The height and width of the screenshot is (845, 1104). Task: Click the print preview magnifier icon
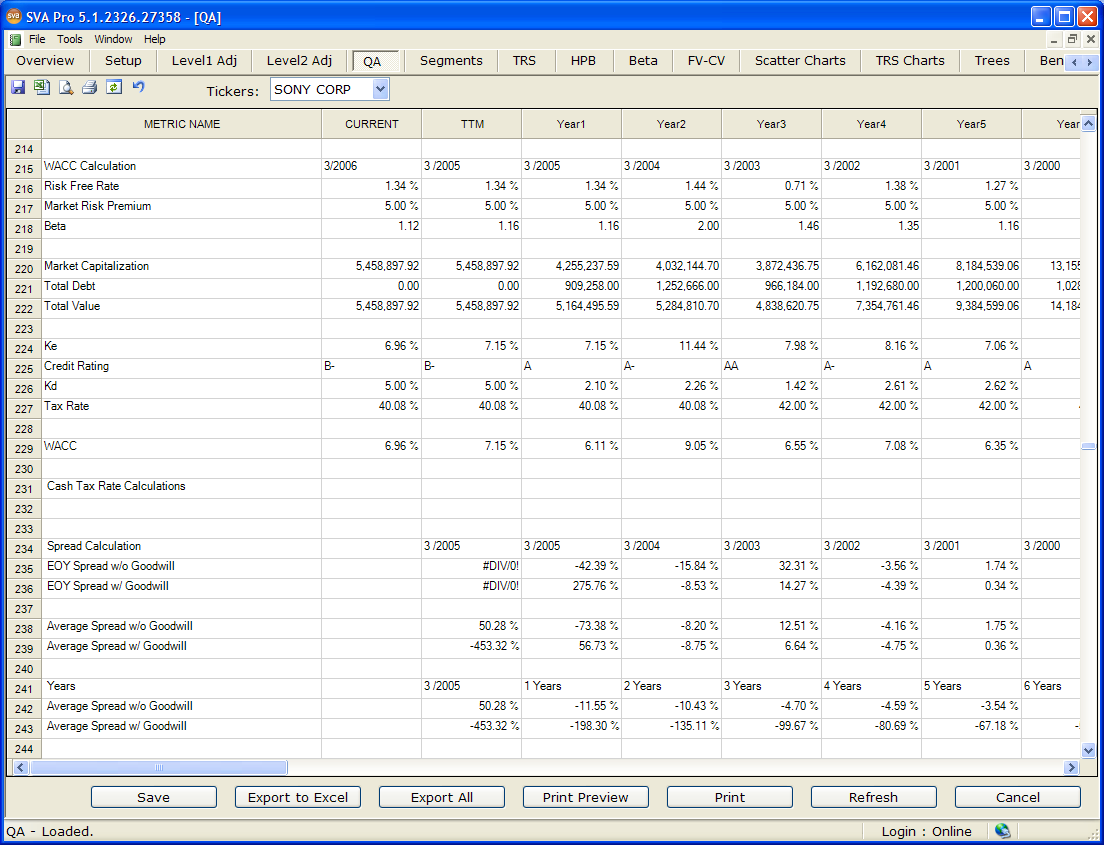[66, 88]
